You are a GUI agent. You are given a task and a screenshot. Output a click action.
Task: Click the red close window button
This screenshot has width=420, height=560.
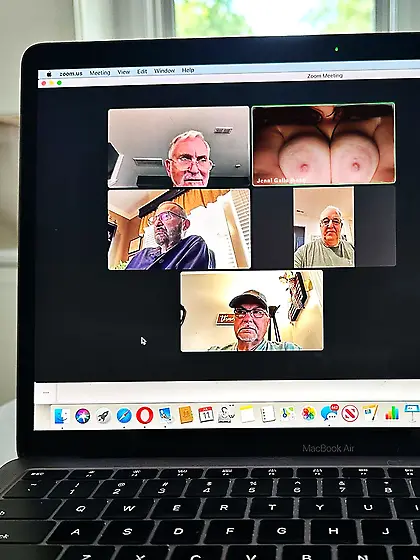pyautogui.click(x=44, y=83)
